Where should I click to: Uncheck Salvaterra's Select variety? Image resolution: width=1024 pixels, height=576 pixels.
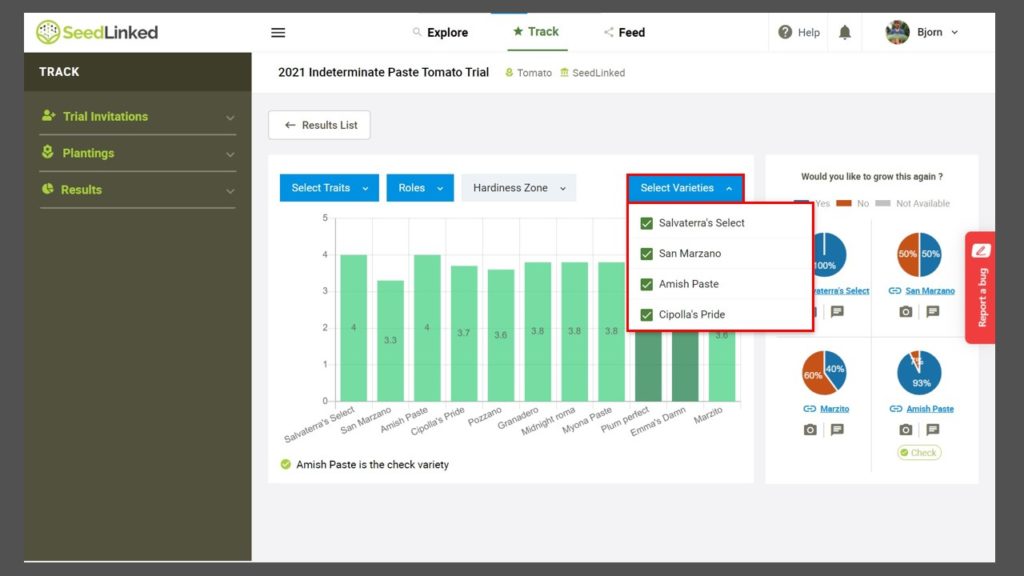click(647, 223)
